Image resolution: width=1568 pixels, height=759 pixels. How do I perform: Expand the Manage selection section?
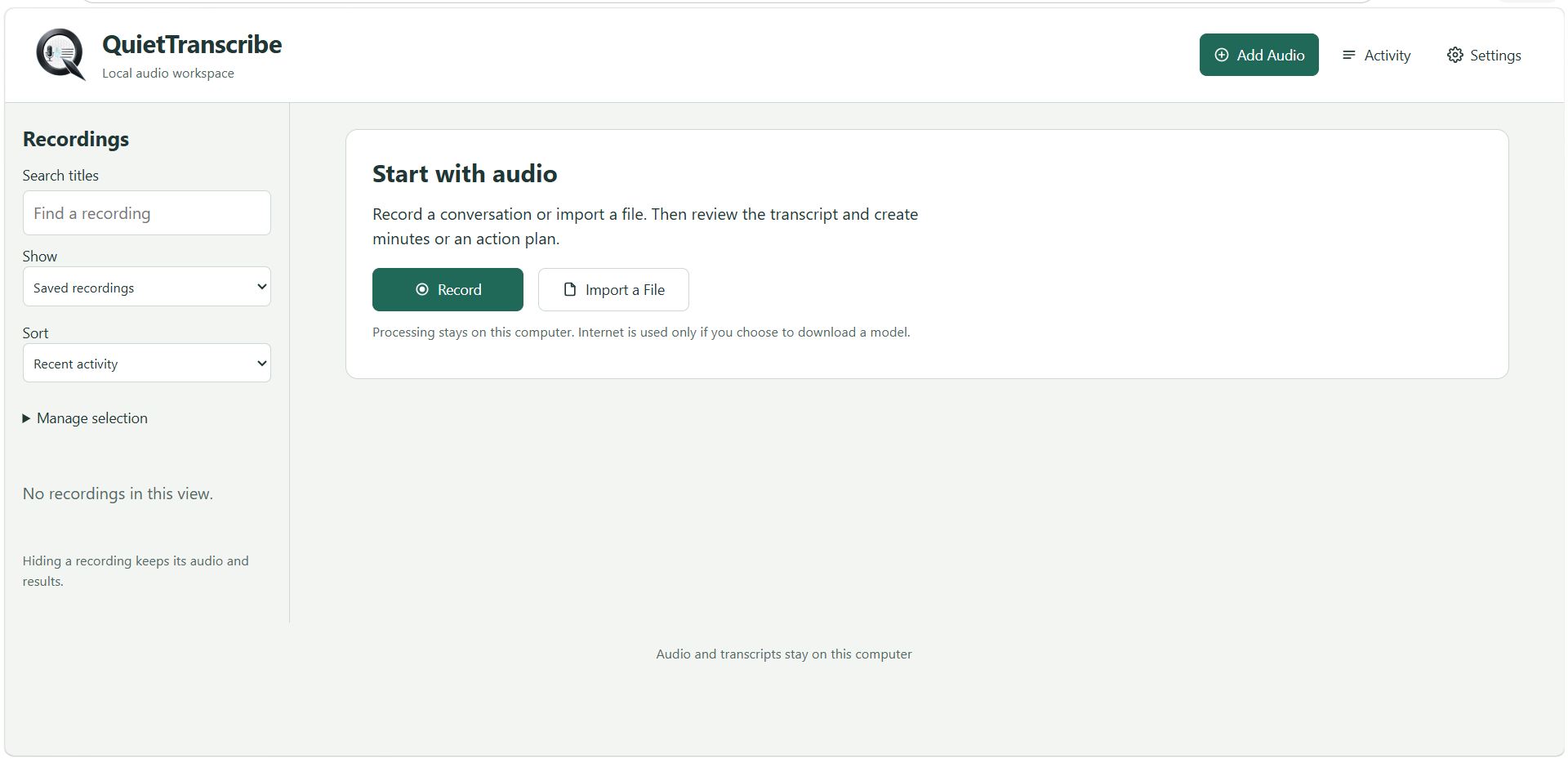tap(85, 418)
